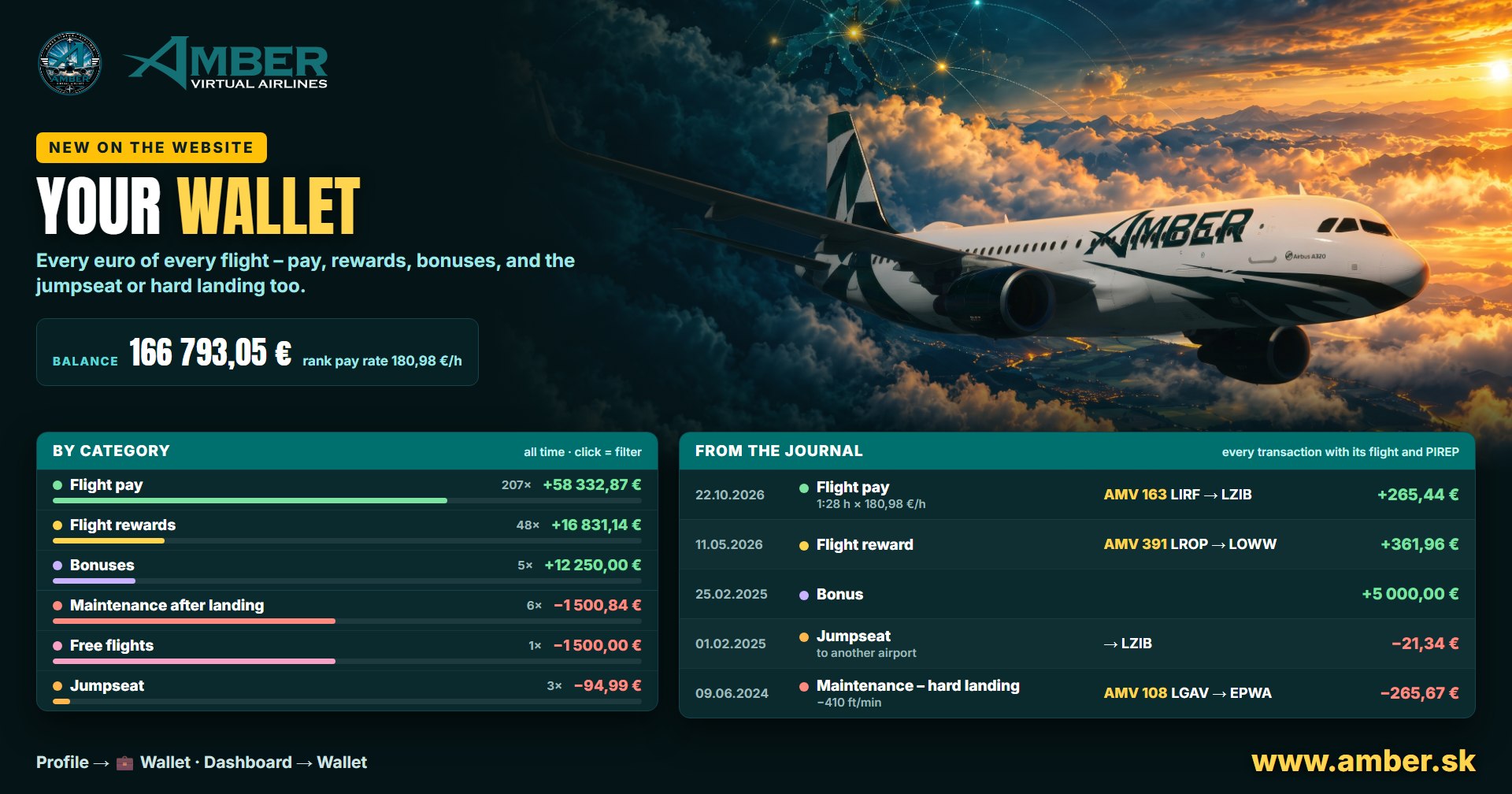The width and height of the screenshot is (1512, 794).
Task: Click the 09.06.2024 journal date
Action: point(732,693)
